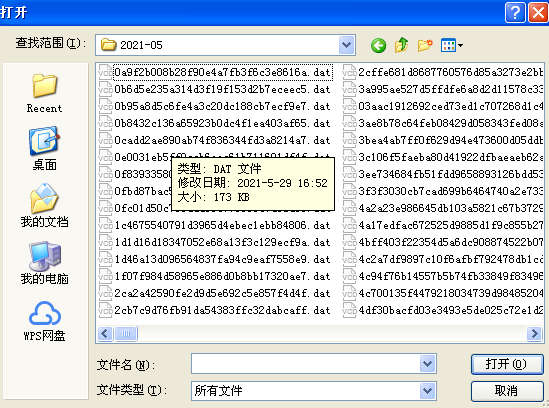Click the horizontal scrollbar left arrow
The height and width of the screenshot is (408, 549).
[x=105, y=333]
